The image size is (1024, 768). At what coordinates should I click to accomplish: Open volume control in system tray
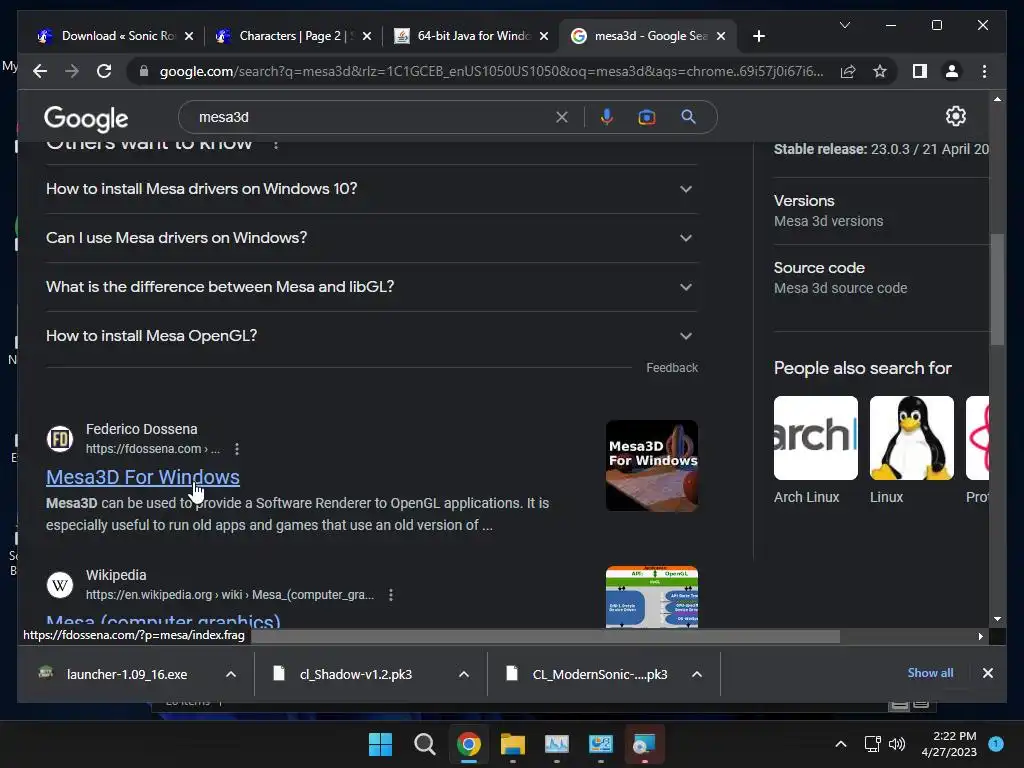(x=897, y=744)
